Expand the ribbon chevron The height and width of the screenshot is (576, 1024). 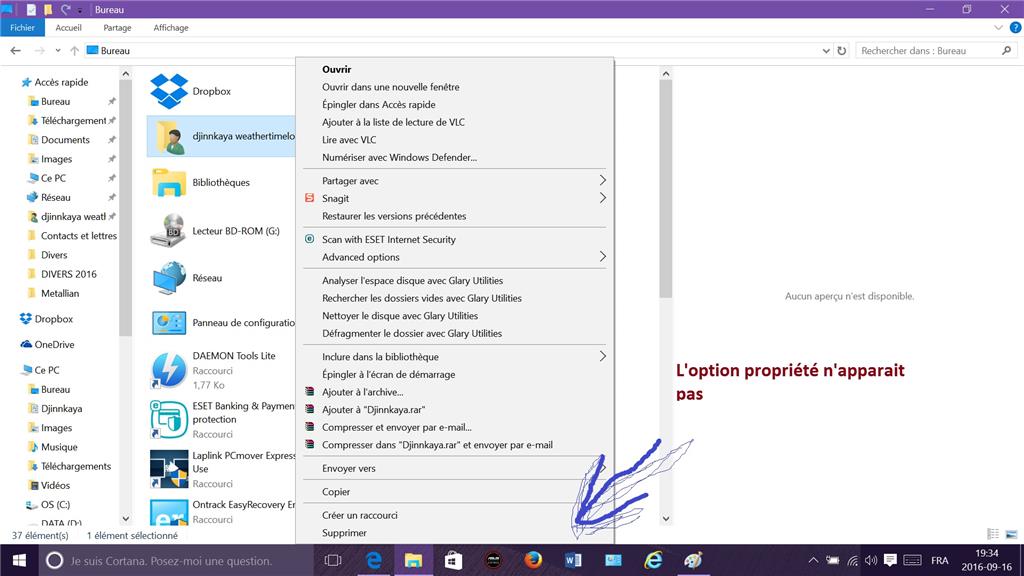pos(998,27)
